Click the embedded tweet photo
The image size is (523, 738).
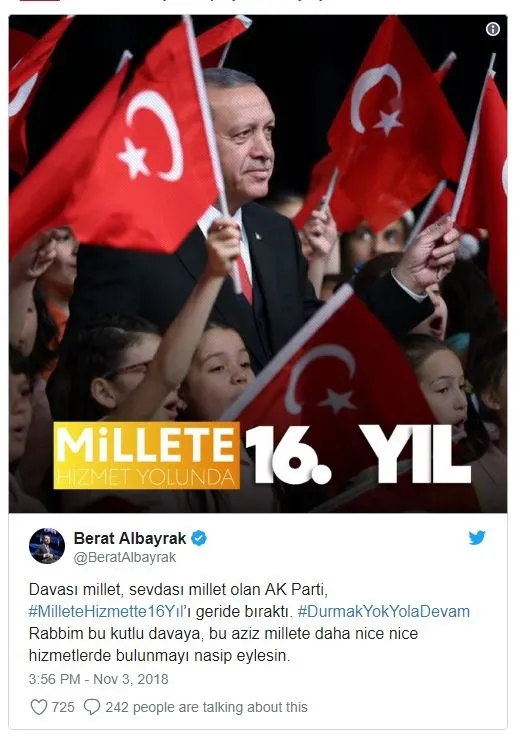click(x=258, y=264)
